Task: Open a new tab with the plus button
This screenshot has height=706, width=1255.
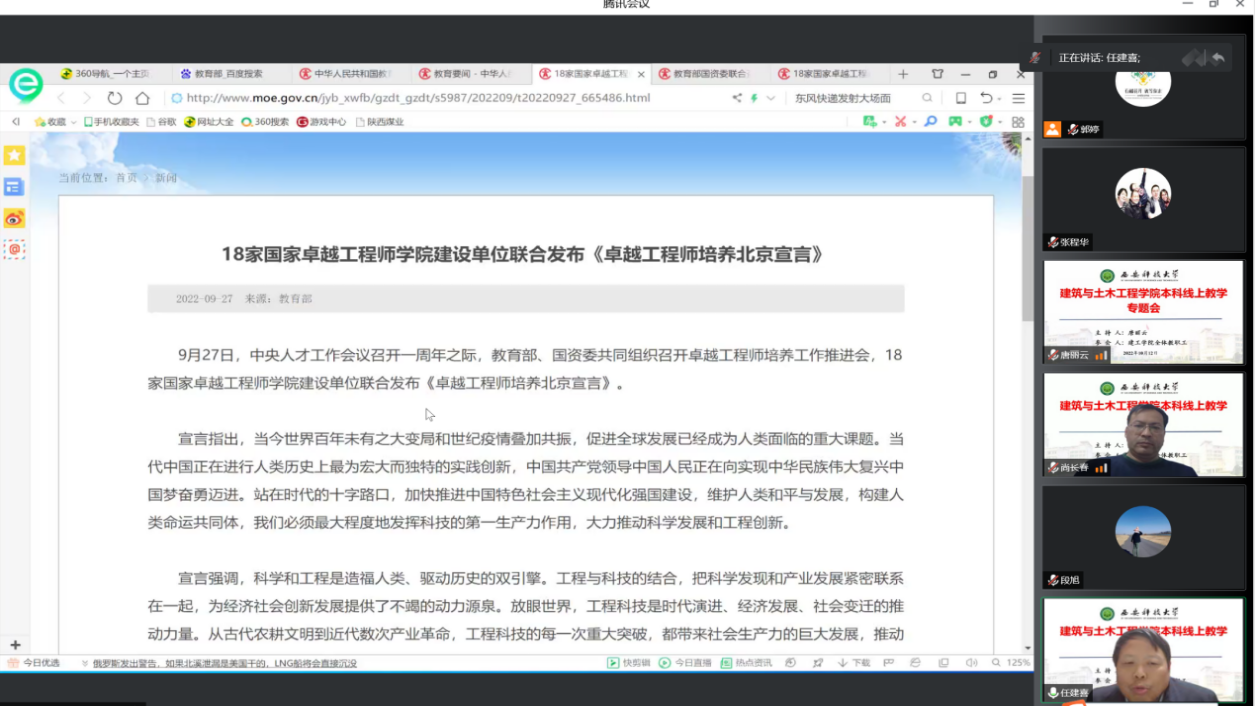Action: click(903, 74)
